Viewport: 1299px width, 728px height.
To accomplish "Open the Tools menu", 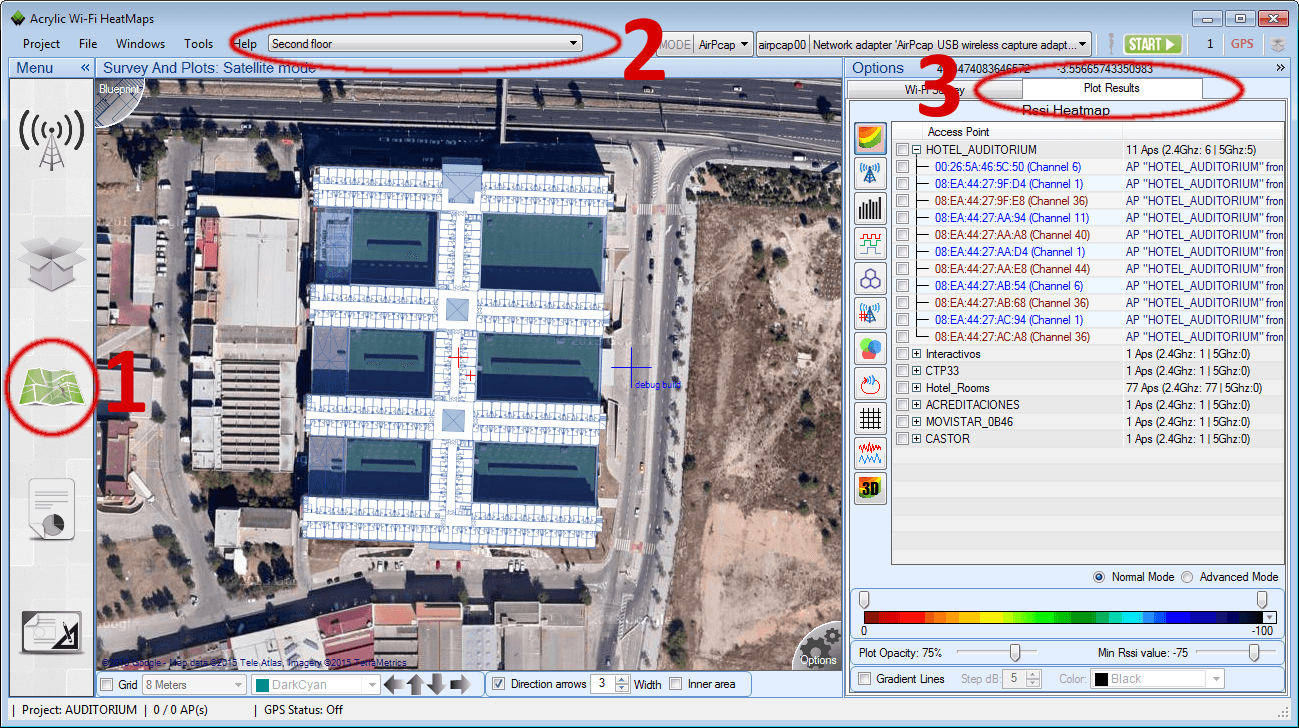I will pyautogui.click(x=198, y=43).
